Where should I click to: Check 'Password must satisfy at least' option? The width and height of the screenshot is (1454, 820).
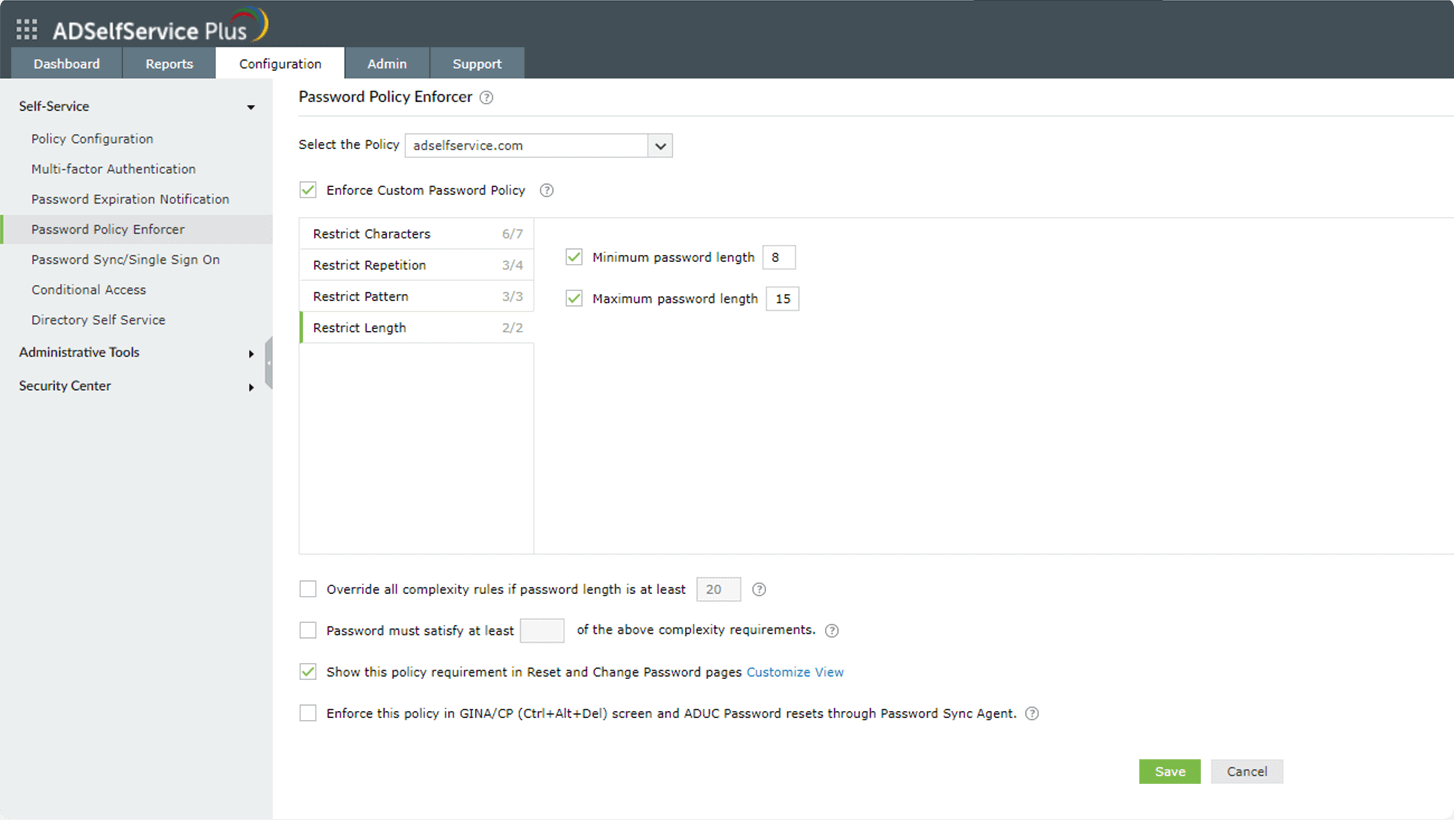coord(308,630)
